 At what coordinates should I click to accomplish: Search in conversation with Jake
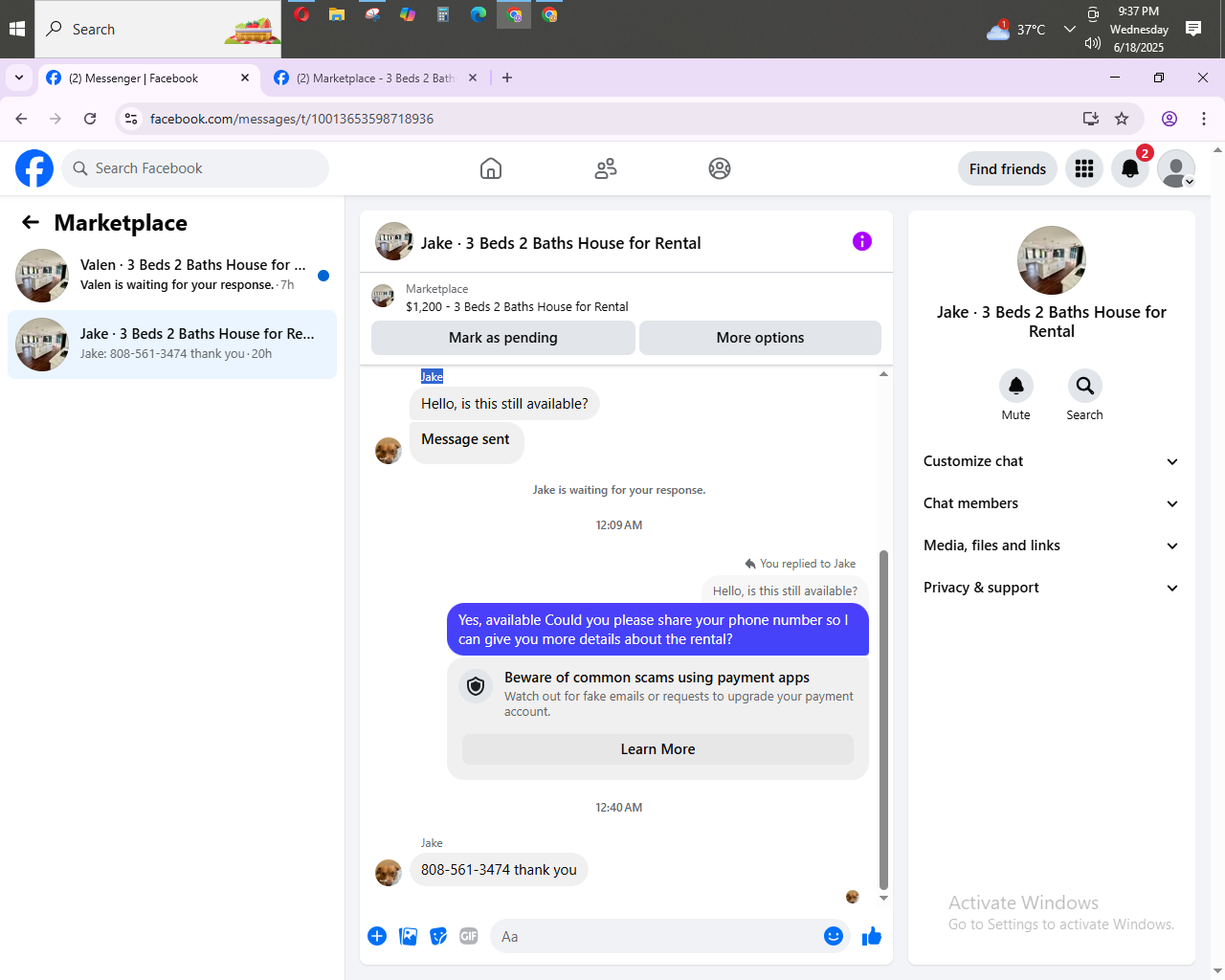pyautogui.click(x=1085, y=386)
